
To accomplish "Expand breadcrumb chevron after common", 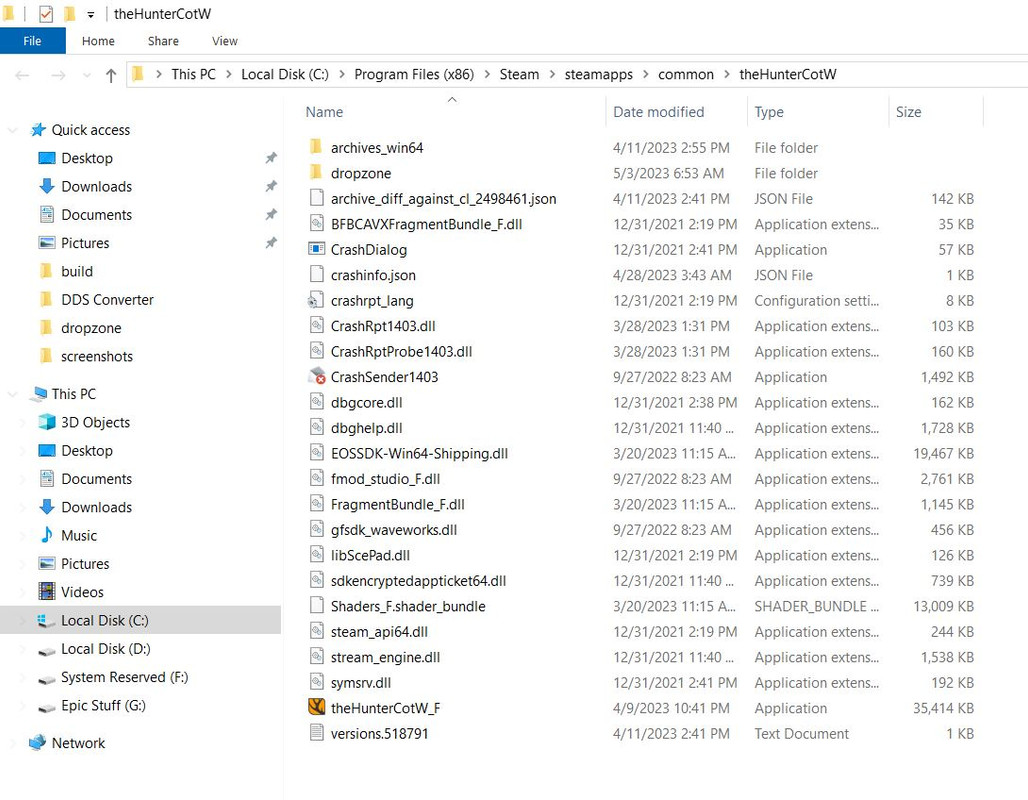I will coord(726,75).
